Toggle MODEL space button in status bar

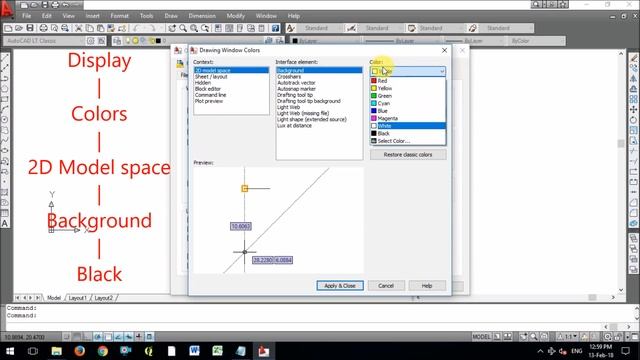[482, 337]
